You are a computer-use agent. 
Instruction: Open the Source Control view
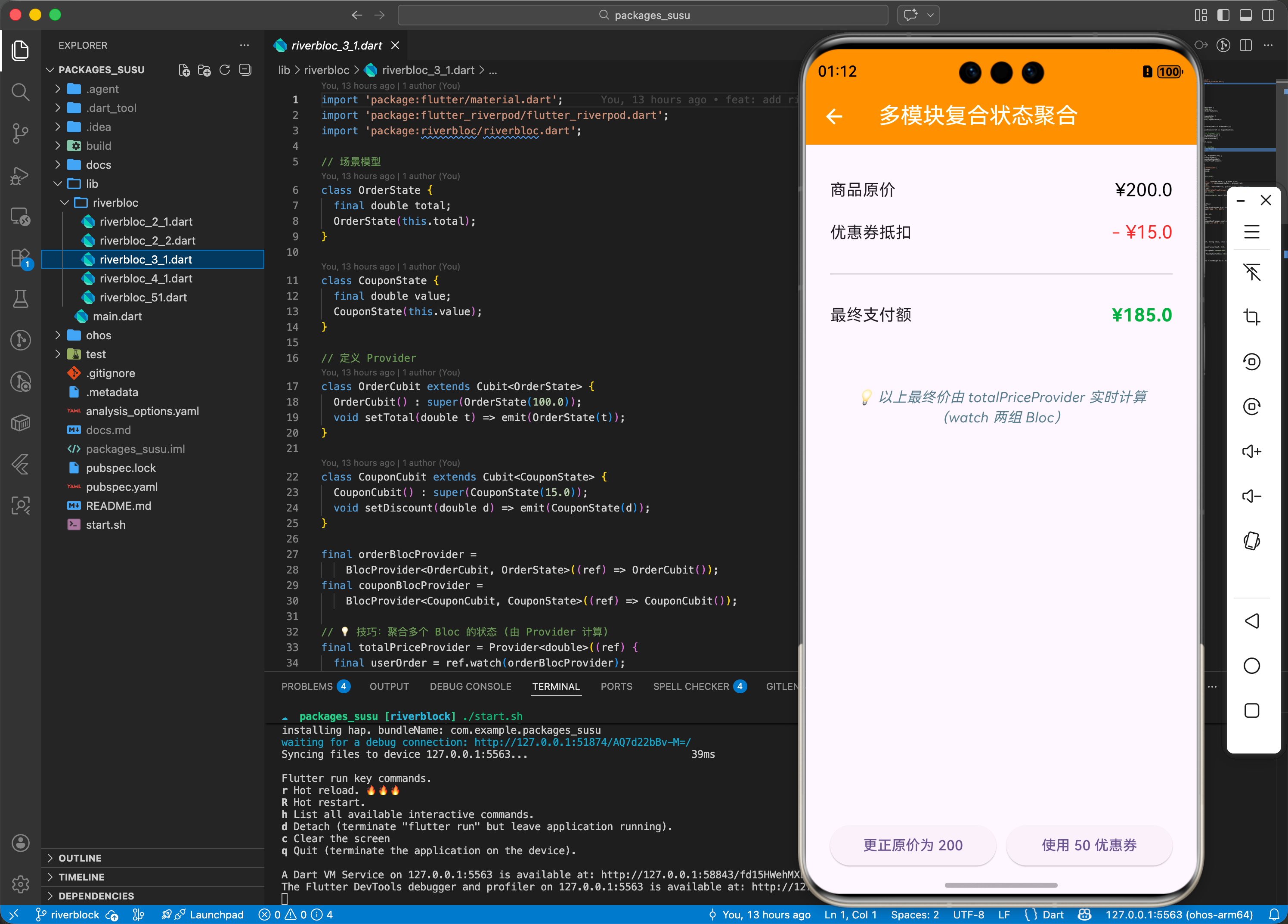[x=20, y=133]
